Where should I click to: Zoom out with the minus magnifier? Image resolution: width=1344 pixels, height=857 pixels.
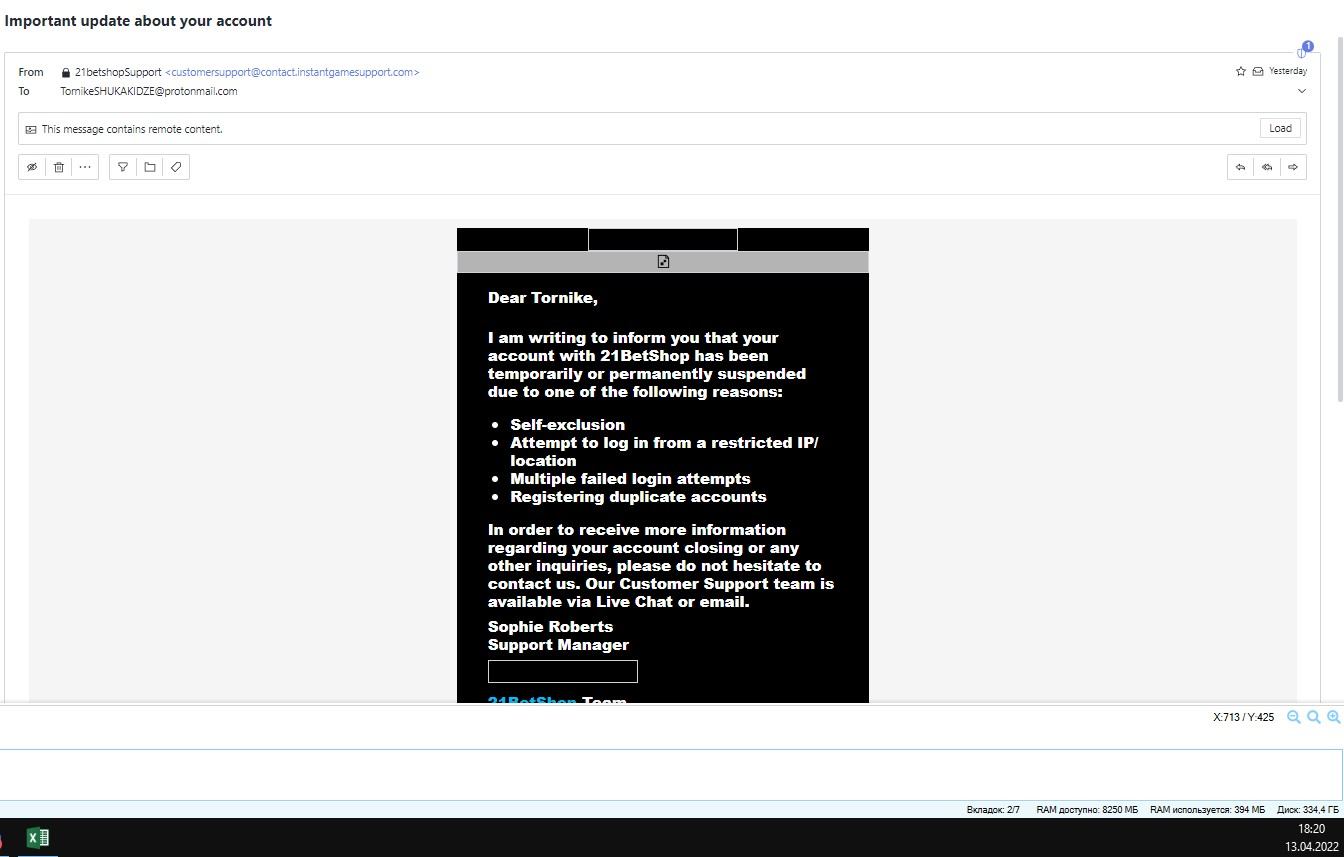[1294, 717]
